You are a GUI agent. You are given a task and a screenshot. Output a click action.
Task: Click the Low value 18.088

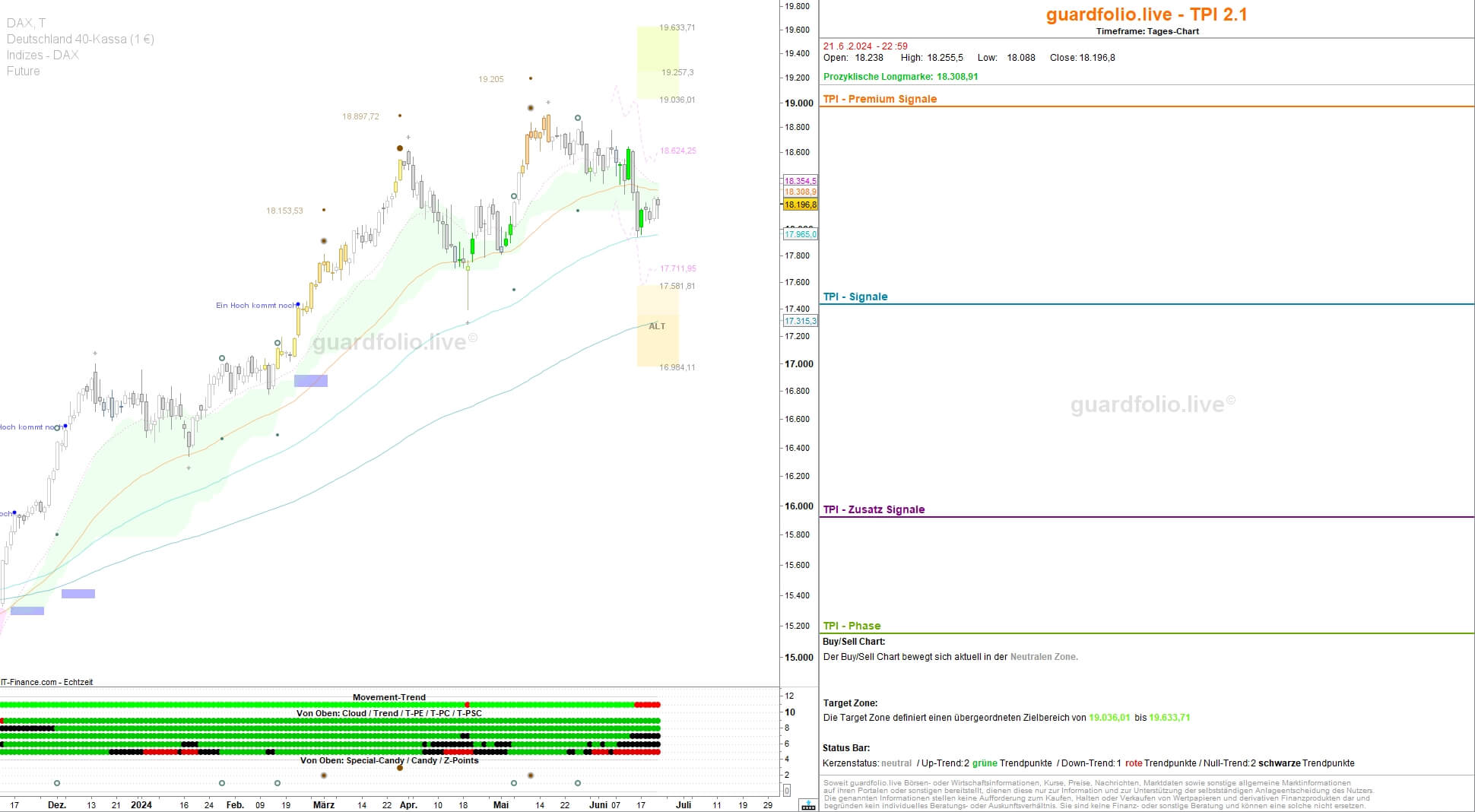click(x=1021, y=58)
